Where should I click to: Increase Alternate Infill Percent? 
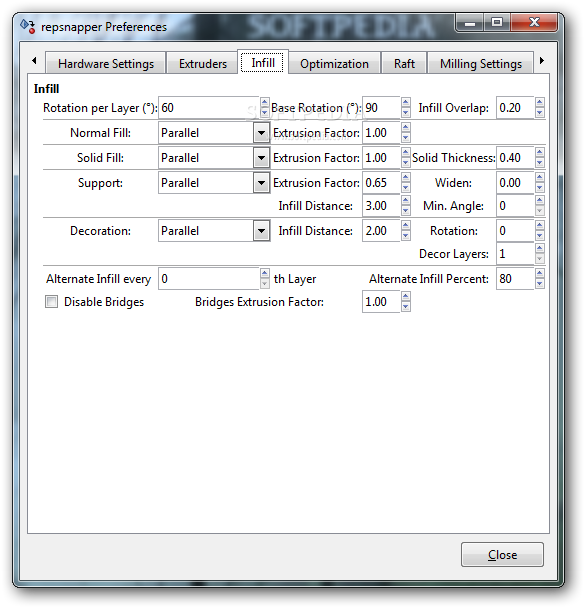click(540, 273)
